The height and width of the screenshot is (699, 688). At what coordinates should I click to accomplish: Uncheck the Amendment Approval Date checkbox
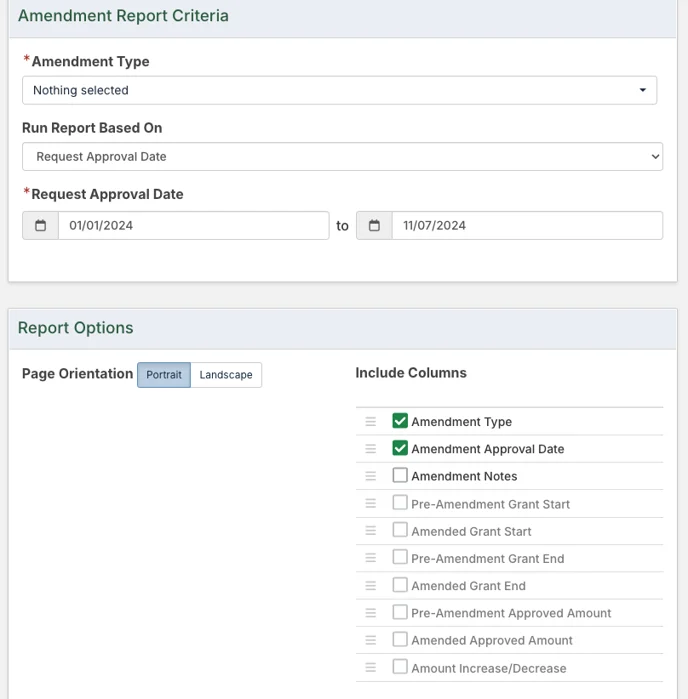pos(400,448)
